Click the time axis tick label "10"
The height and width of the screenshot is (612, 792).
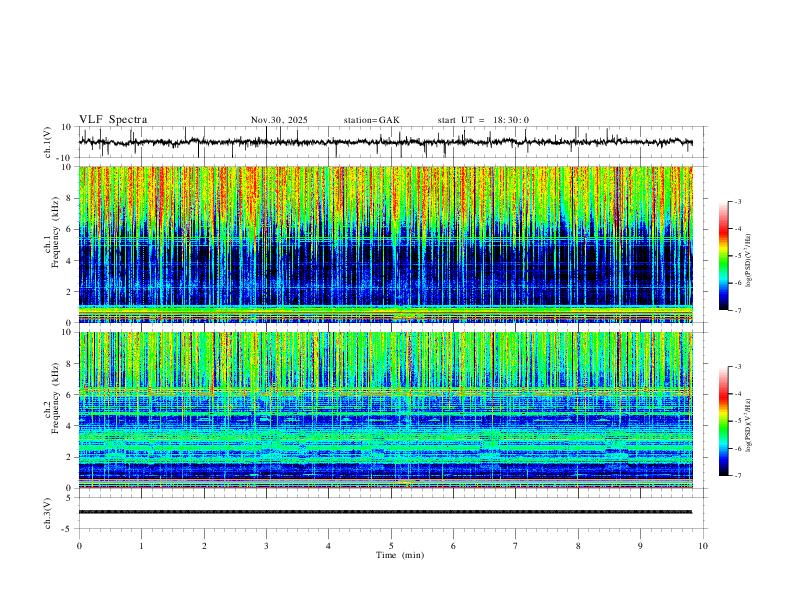click(x=703, y=546)
